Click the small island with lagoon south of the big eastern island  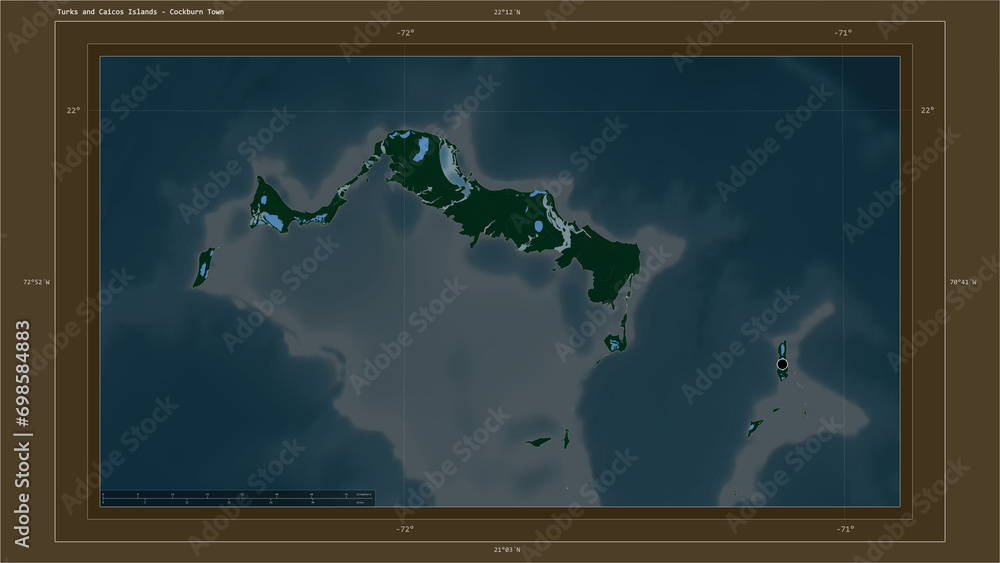coord(615,344)
